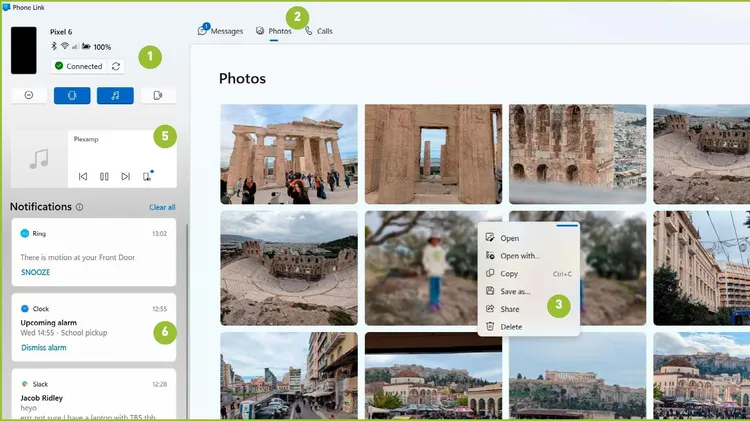Screen dimensions: 750x421
Task: Select Copy in the context menu
Action: [x=529, y=274]
